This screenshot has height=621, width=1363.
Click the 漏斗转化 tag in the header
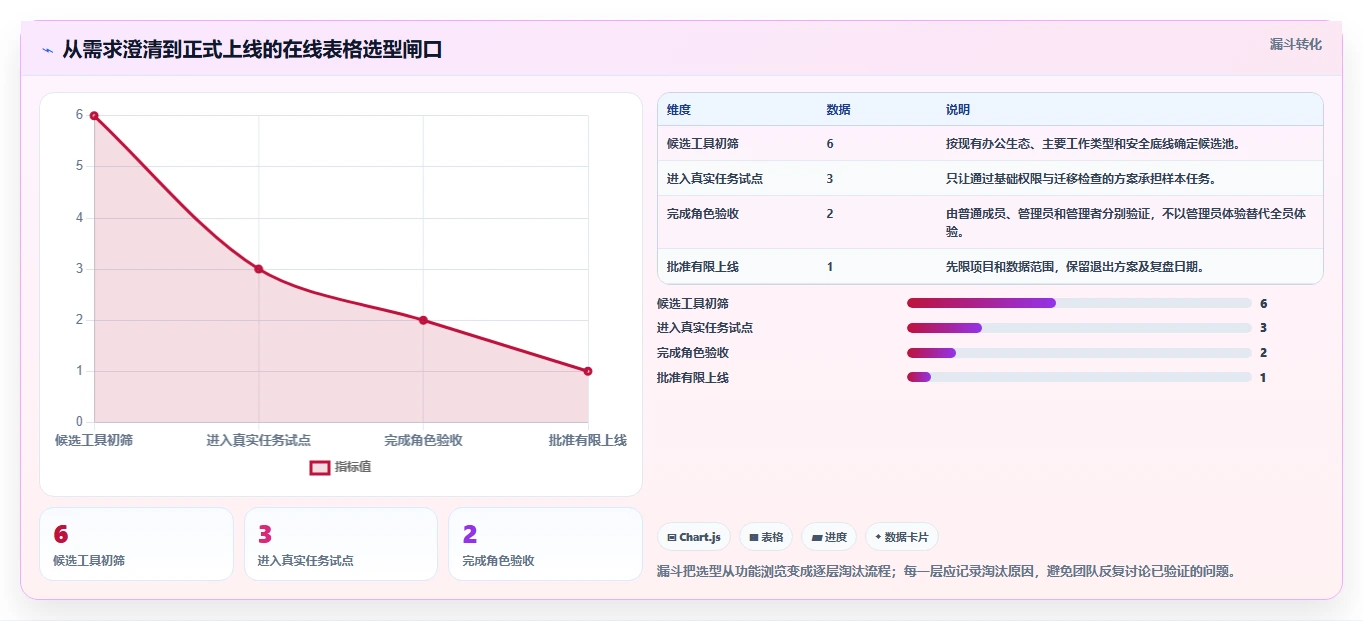(x=1296, y=44)
